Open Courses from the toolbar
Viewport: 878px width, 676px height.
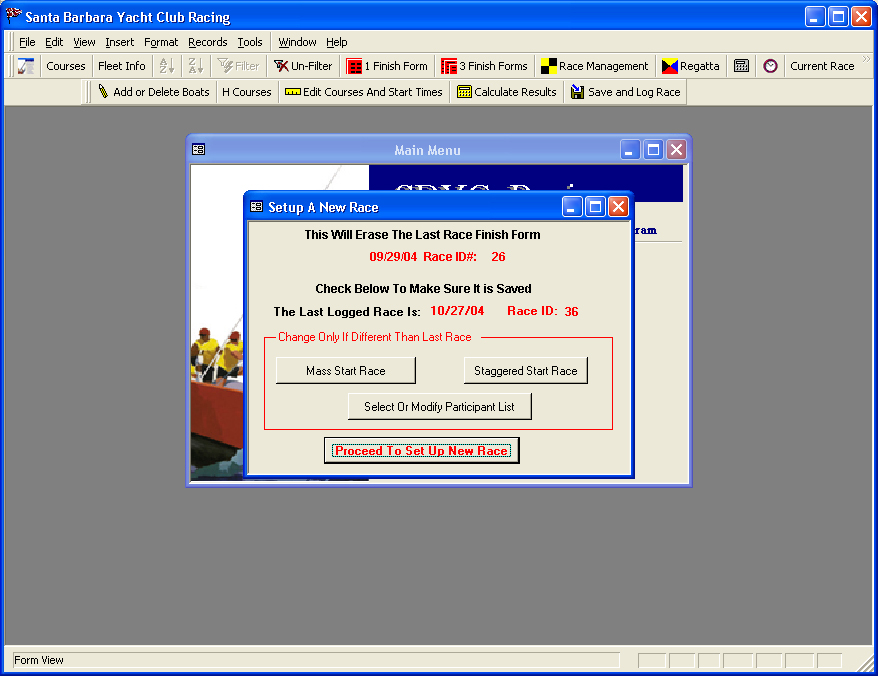(66, 66)
